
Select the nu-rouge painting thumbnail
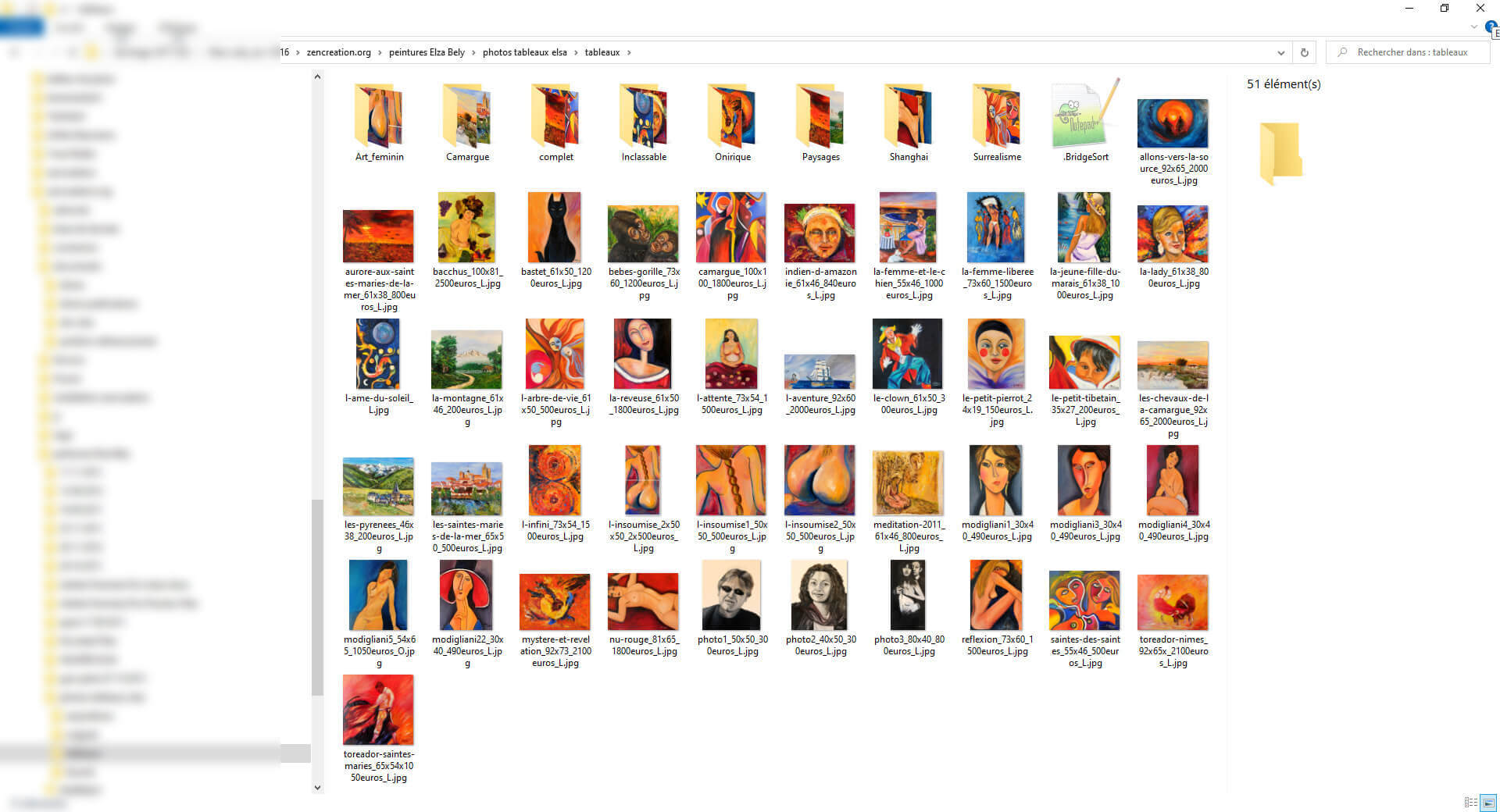[x=643, y=601]
